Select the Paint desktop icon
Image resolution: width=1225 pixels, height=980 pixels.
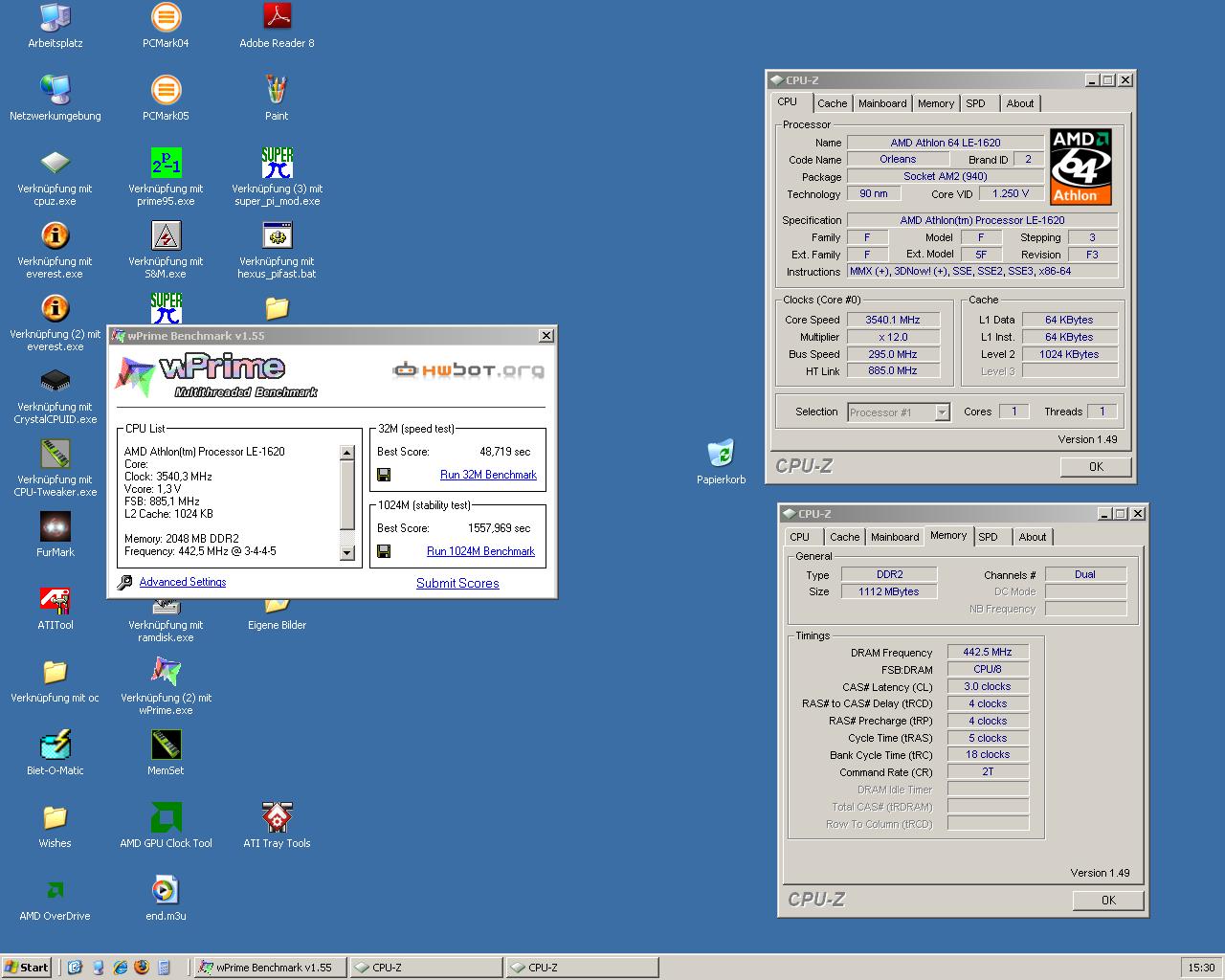tap(277, 90)
